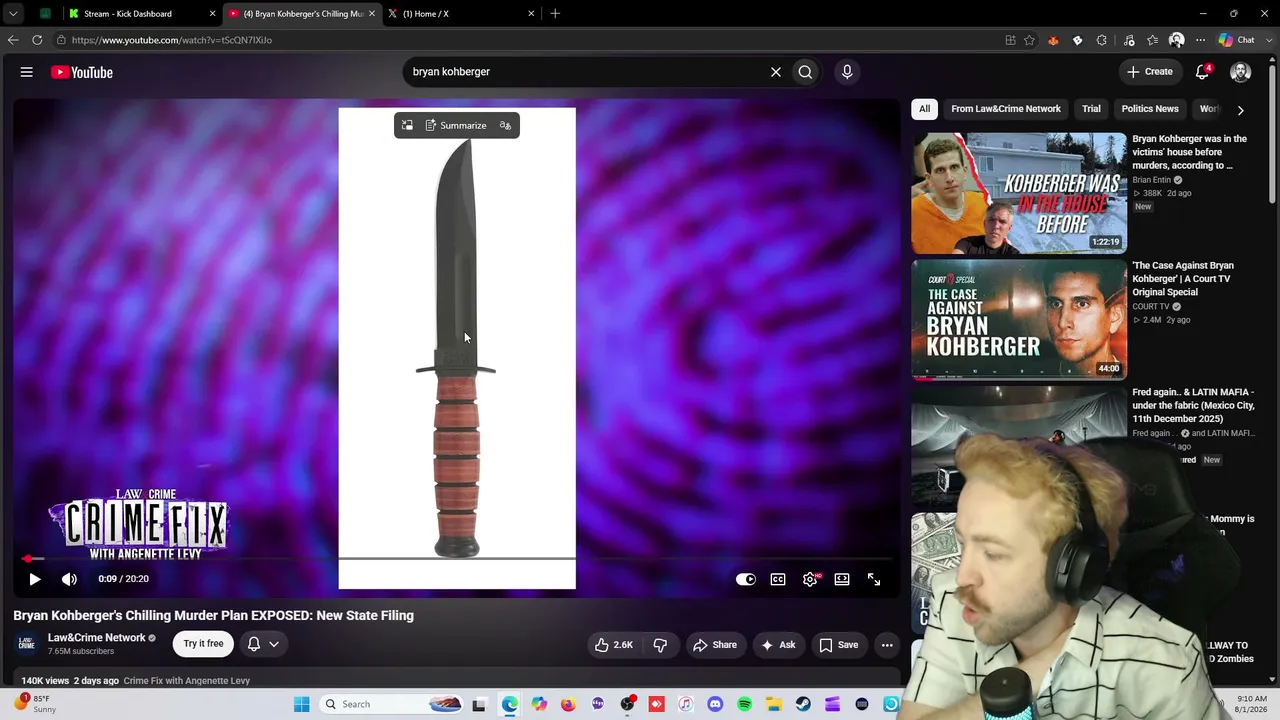Click the browser address bar URL
The image size is (1280, 720).
[x=172, y=40]
